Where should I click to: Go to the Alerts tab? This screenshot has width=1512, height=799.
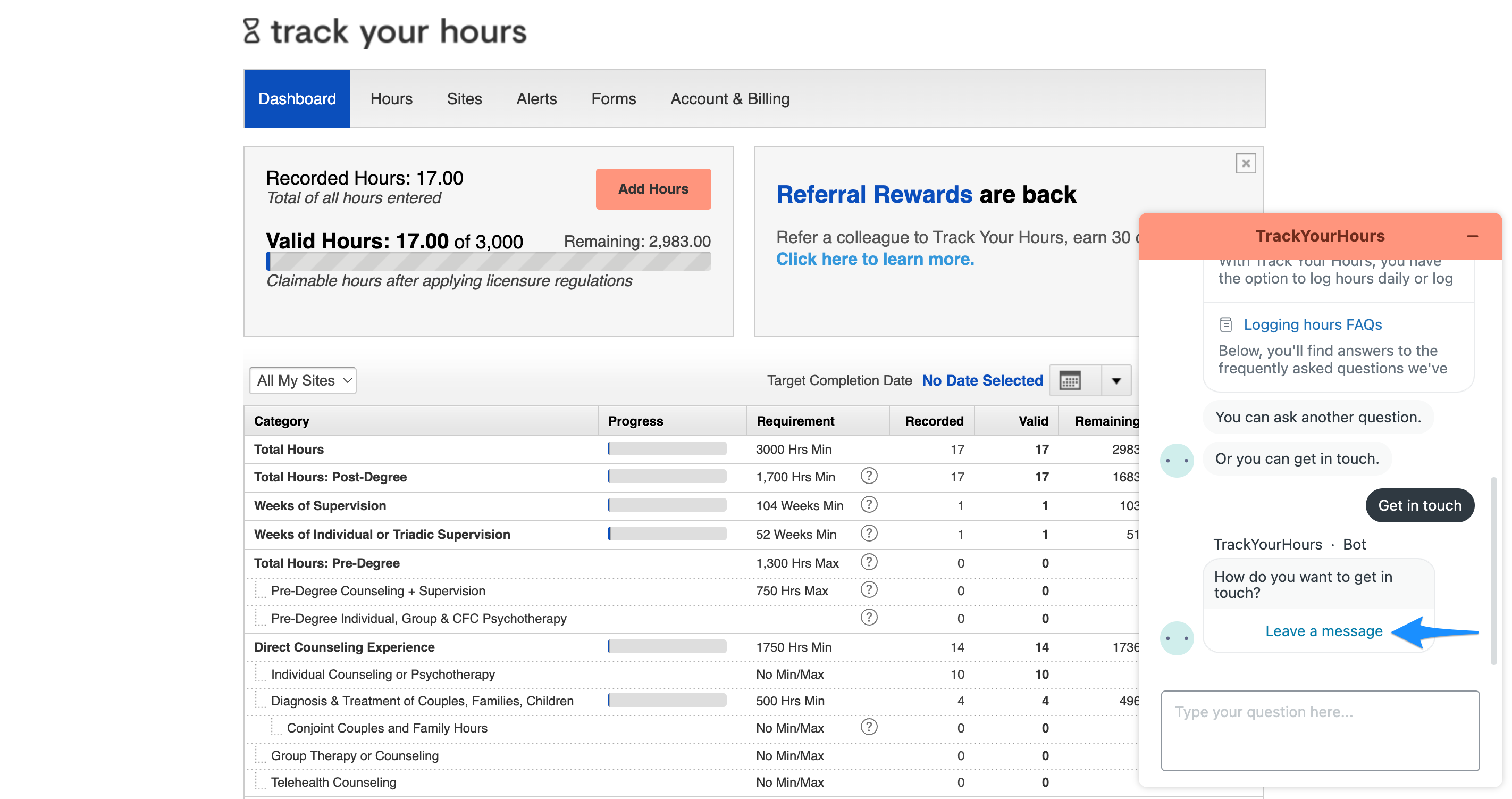pyautogui.click(x=536, y=99)
